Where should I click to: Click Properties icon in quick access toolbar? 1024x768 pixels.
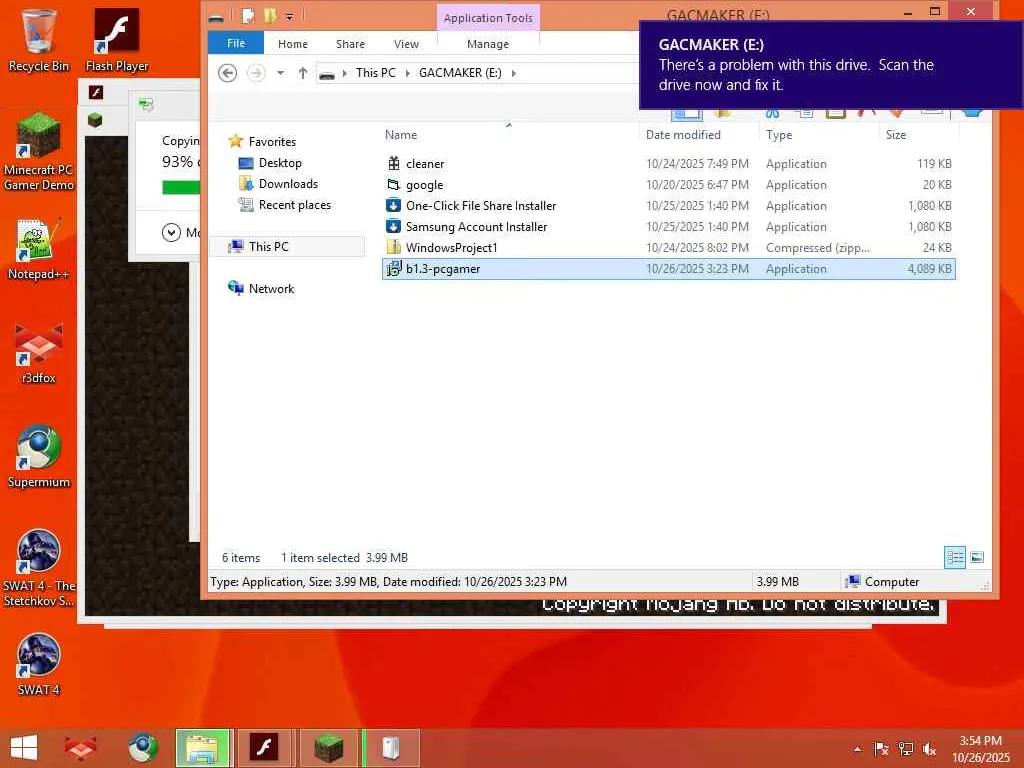coord(248,15)
